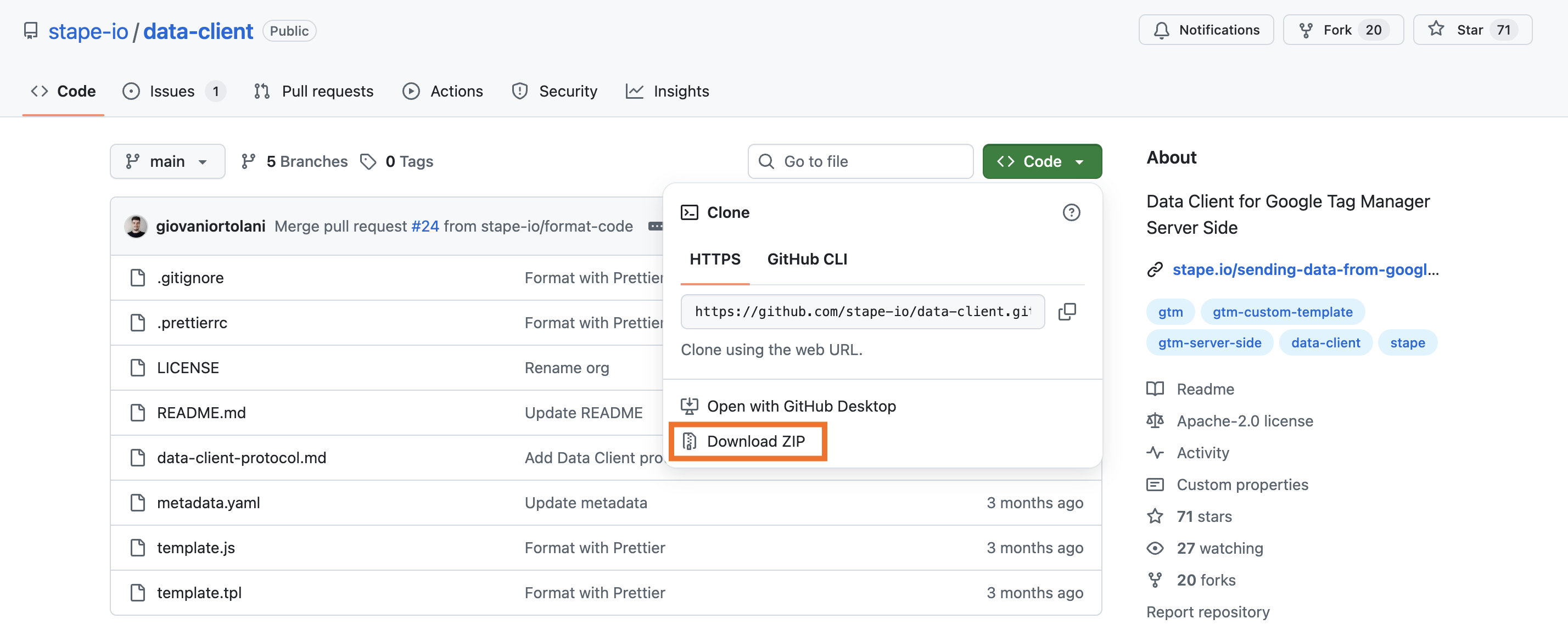Copy the clone URL to clipboard

pos(1067,312)
